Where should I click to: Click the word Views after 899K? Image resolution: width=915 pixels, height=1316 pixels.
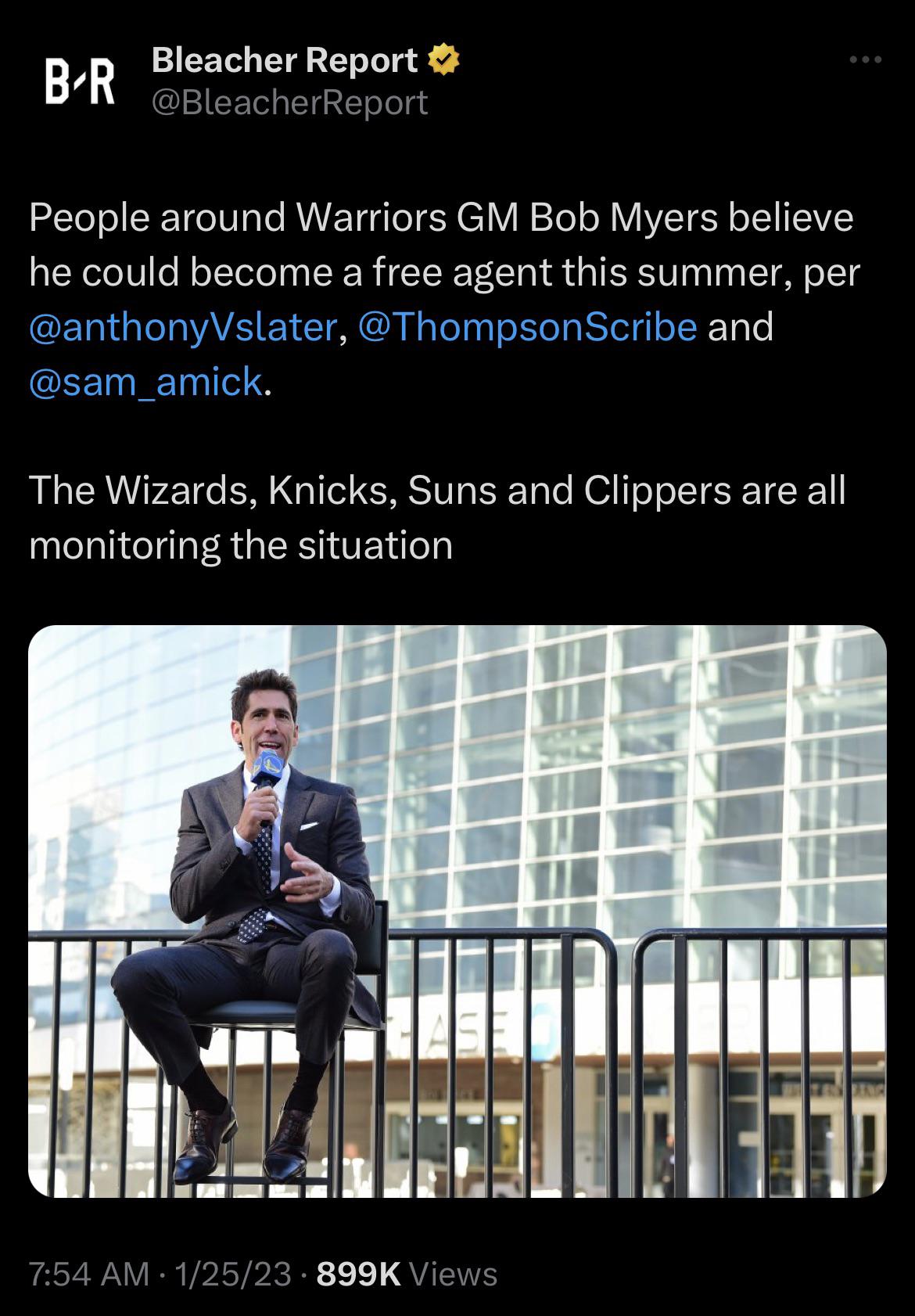pos(454,1274)
